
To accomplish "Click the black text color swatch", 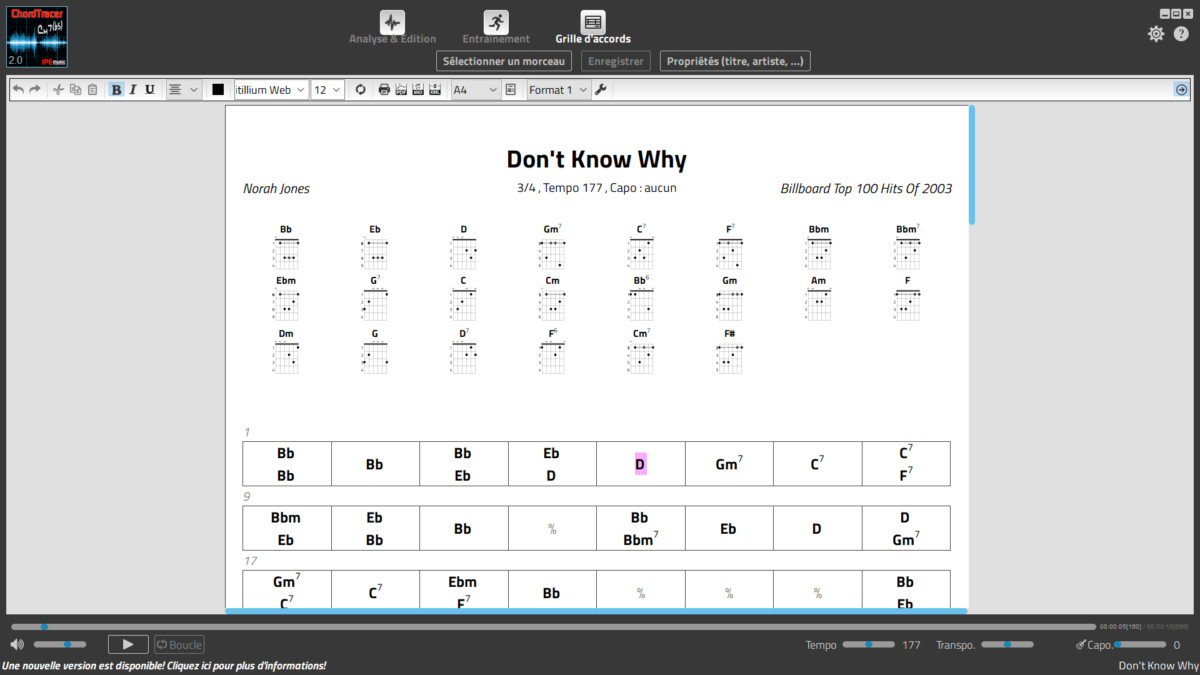I will 218,90.
